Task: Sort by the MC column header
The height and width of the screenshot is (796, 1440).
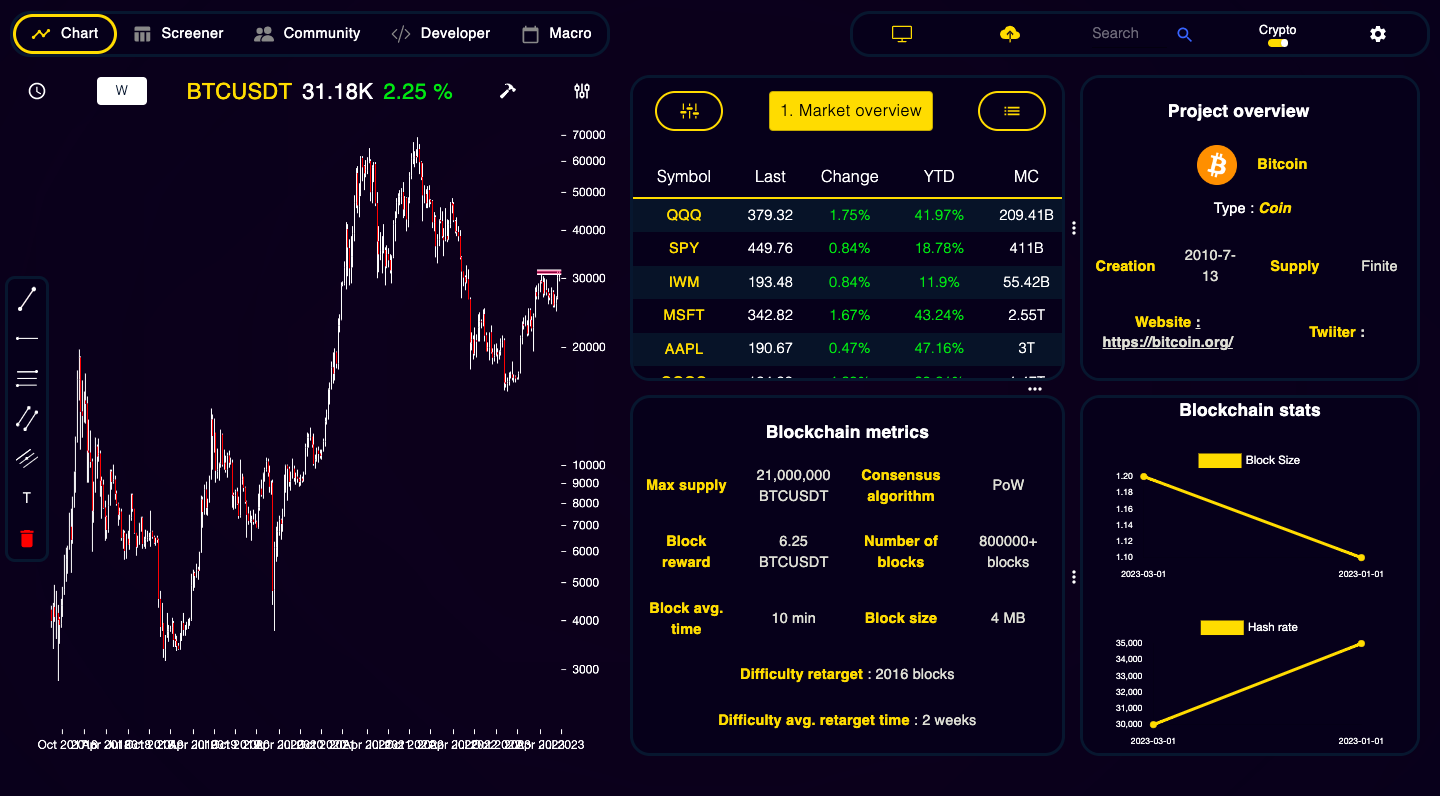Action: (x=1026, y=177)
